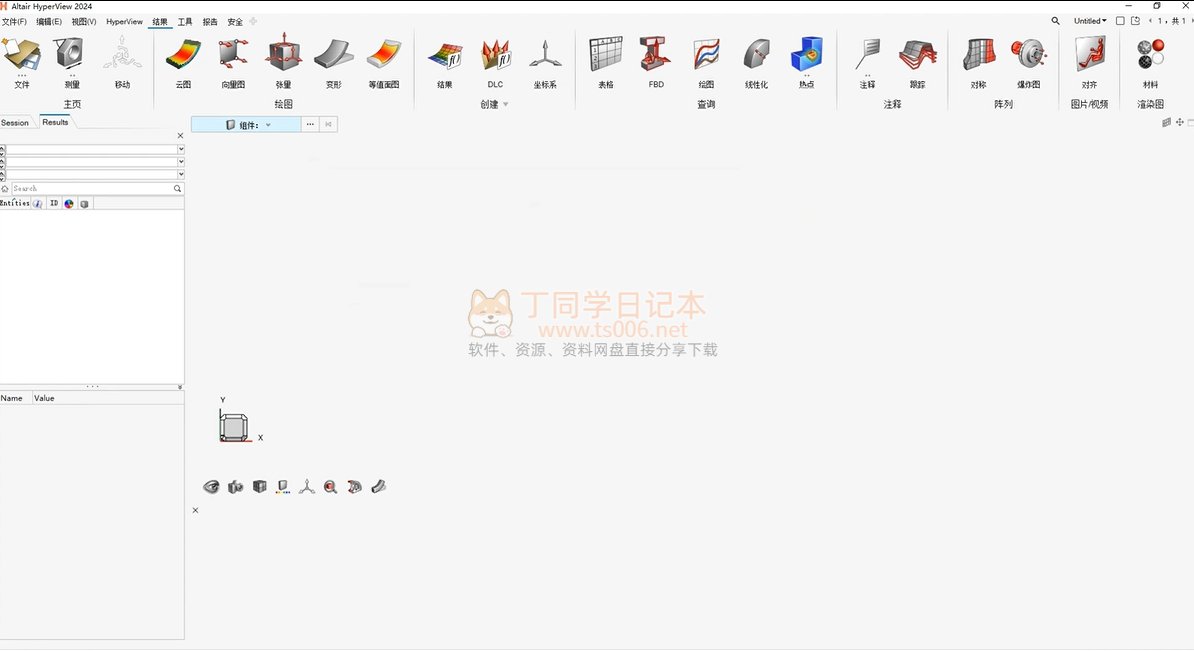Open the 热点 hotspot finder tool
The width and height of the screenshot is (1194, 651).
[806, 62]
